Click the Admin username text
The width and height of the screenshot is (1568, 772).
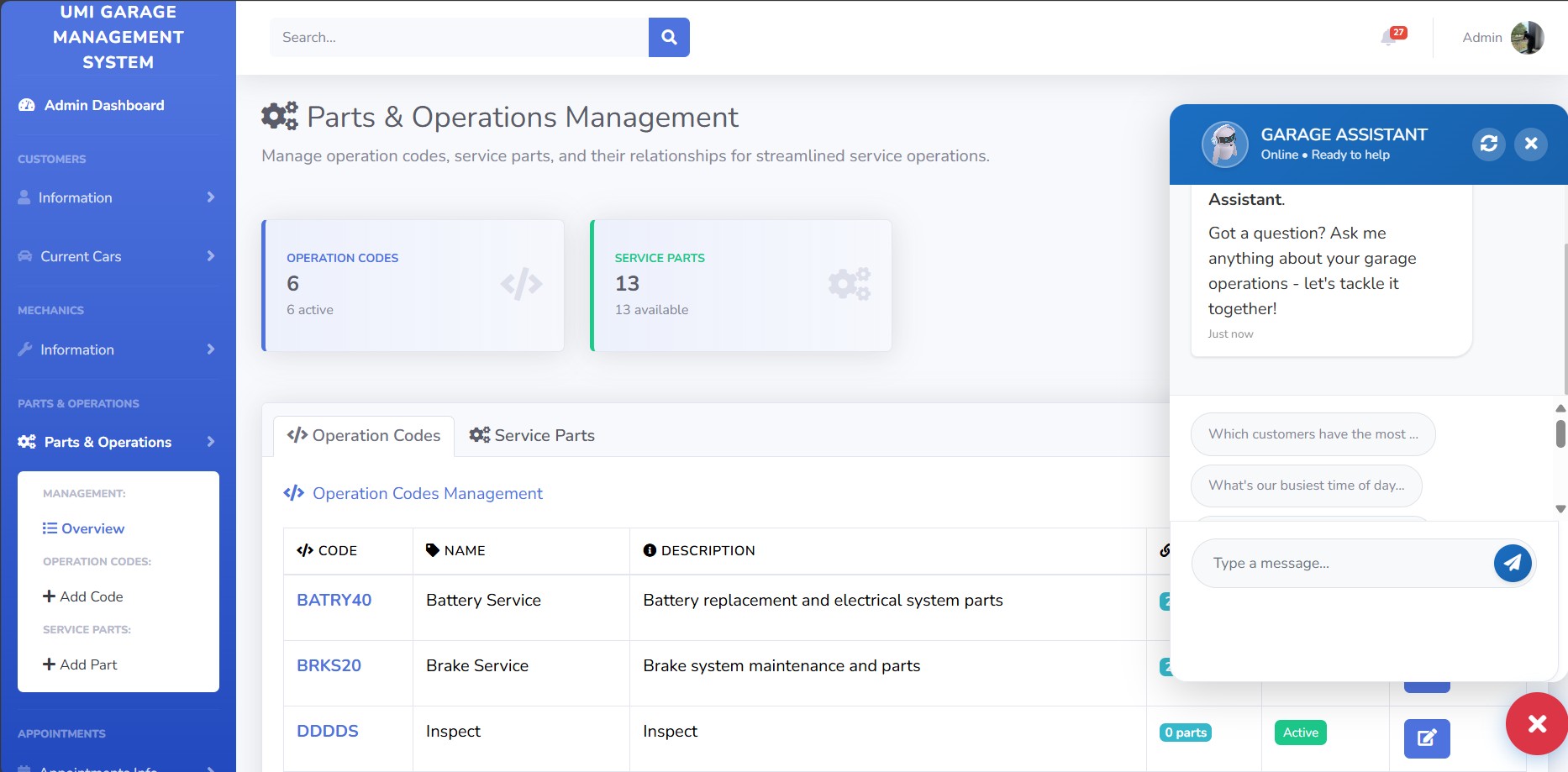tap(1481, 37)
